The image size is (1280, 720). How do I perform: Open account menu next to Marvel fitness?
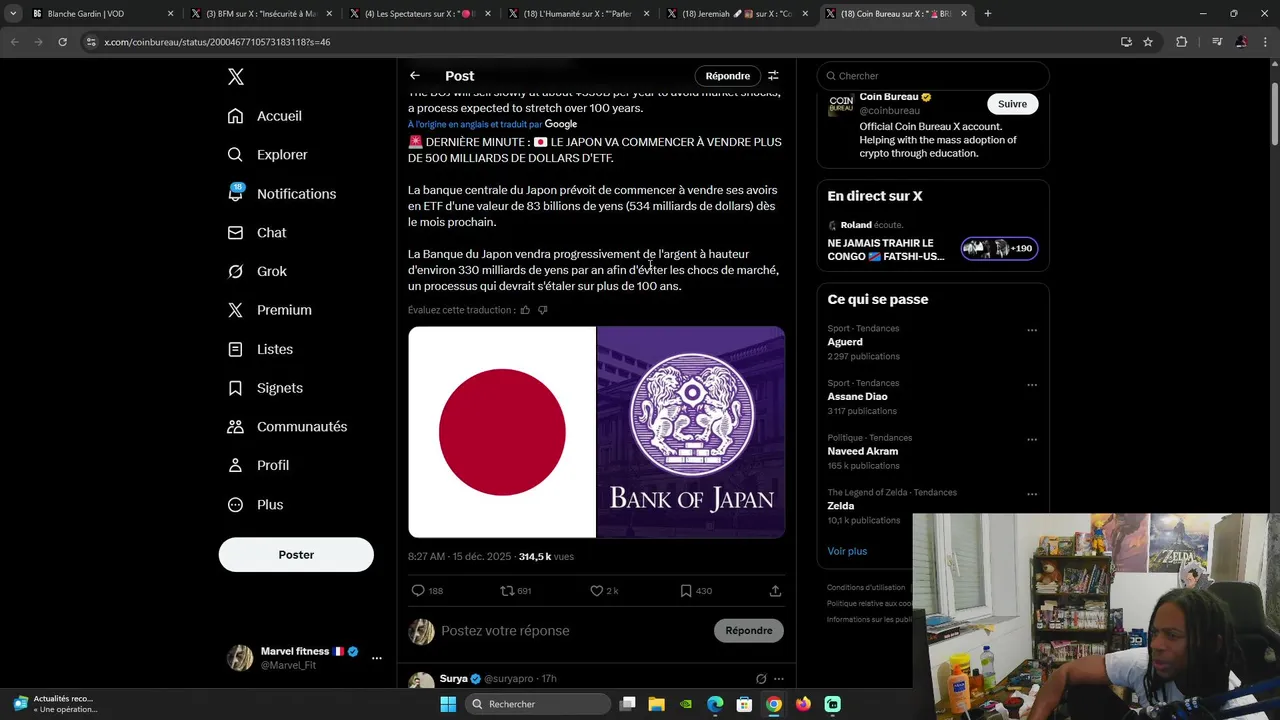point(377,658)
